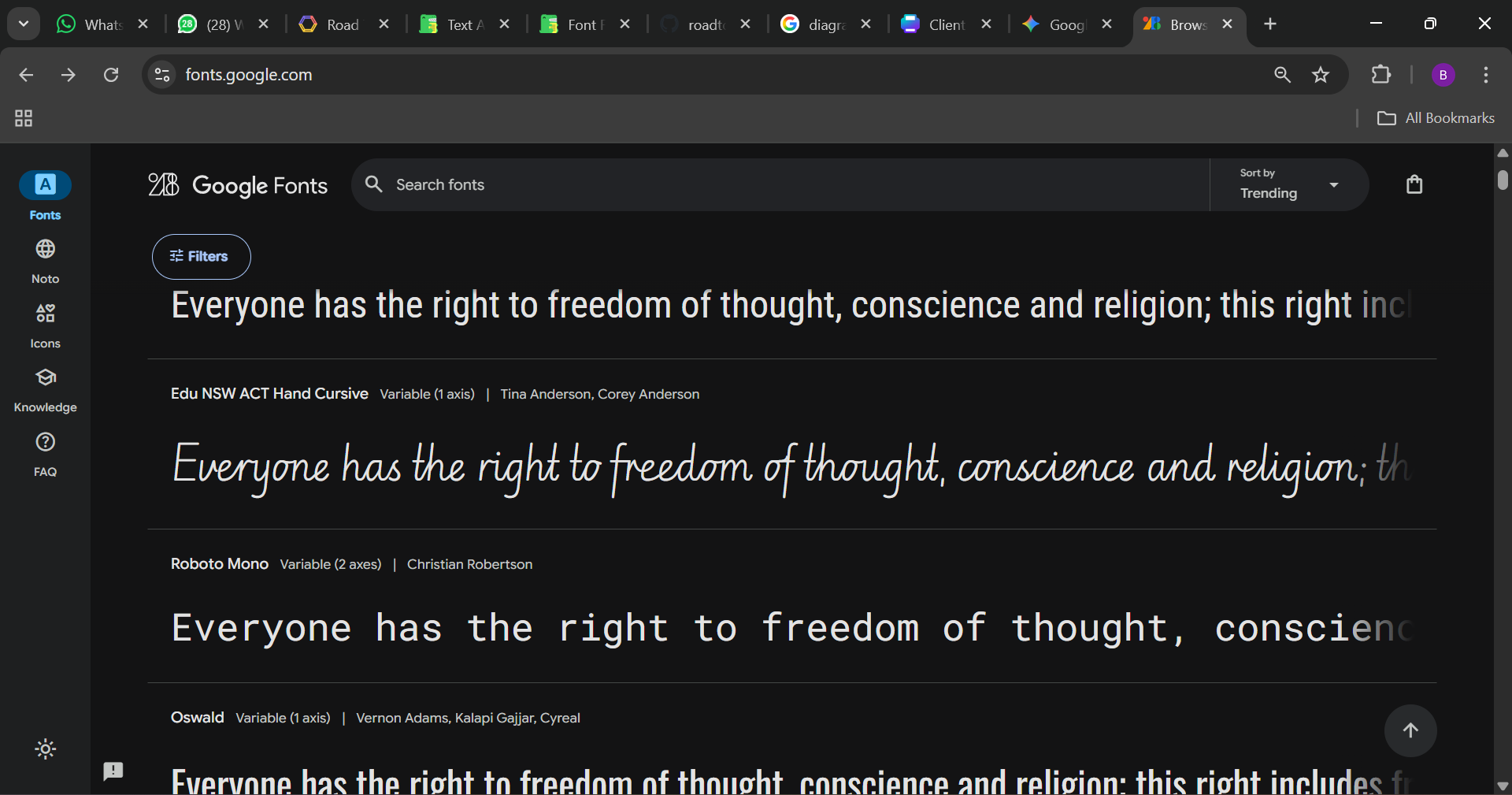Viewport: 1512px width, 795px height.
Task: Click the page vertical scrollbar thumb
Action: [1503, 180]
